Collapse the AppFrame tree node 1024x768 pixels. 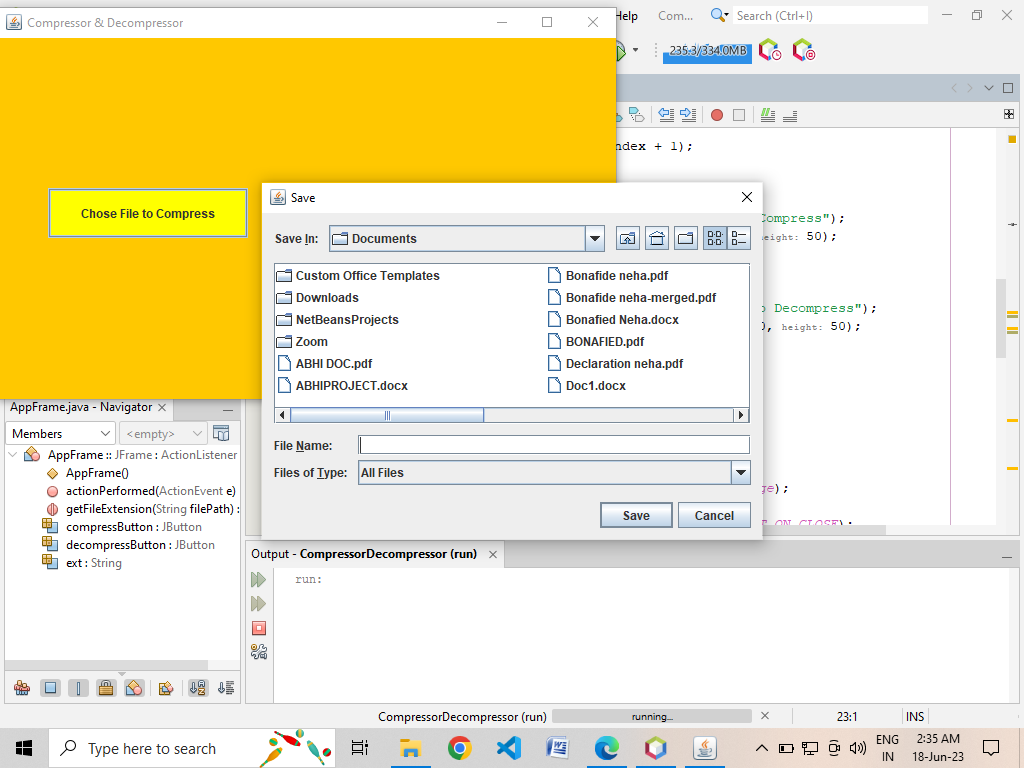click(12, 455)
